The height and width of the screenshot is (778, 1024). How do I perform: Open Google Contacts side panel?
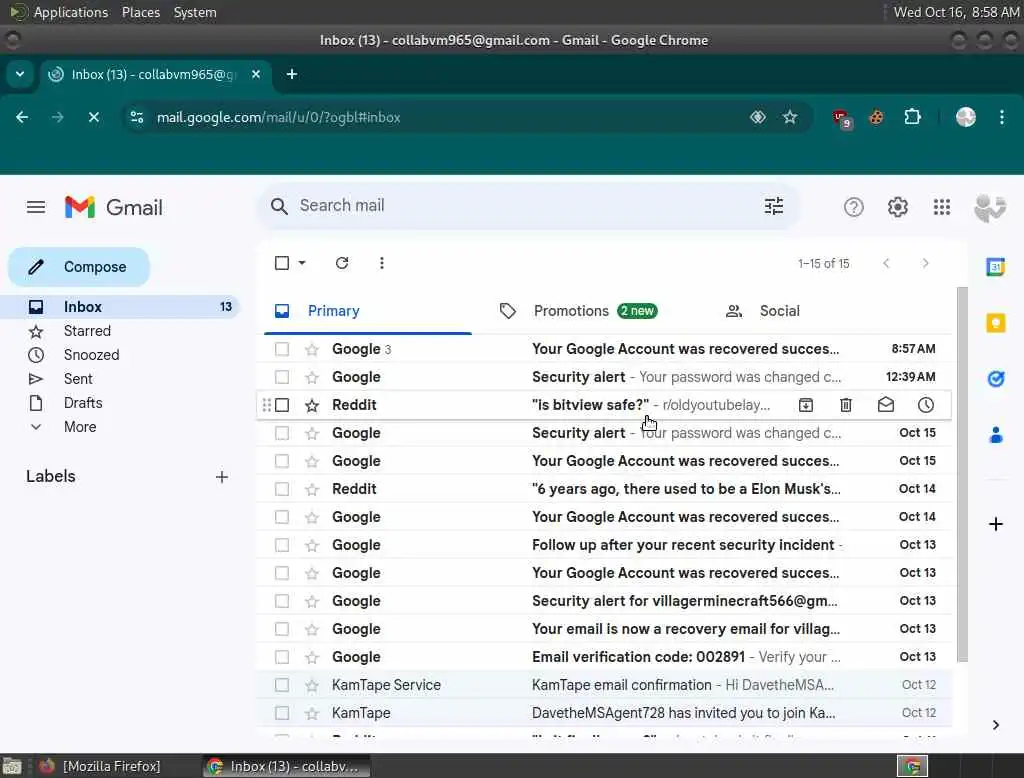click(995, 435)
